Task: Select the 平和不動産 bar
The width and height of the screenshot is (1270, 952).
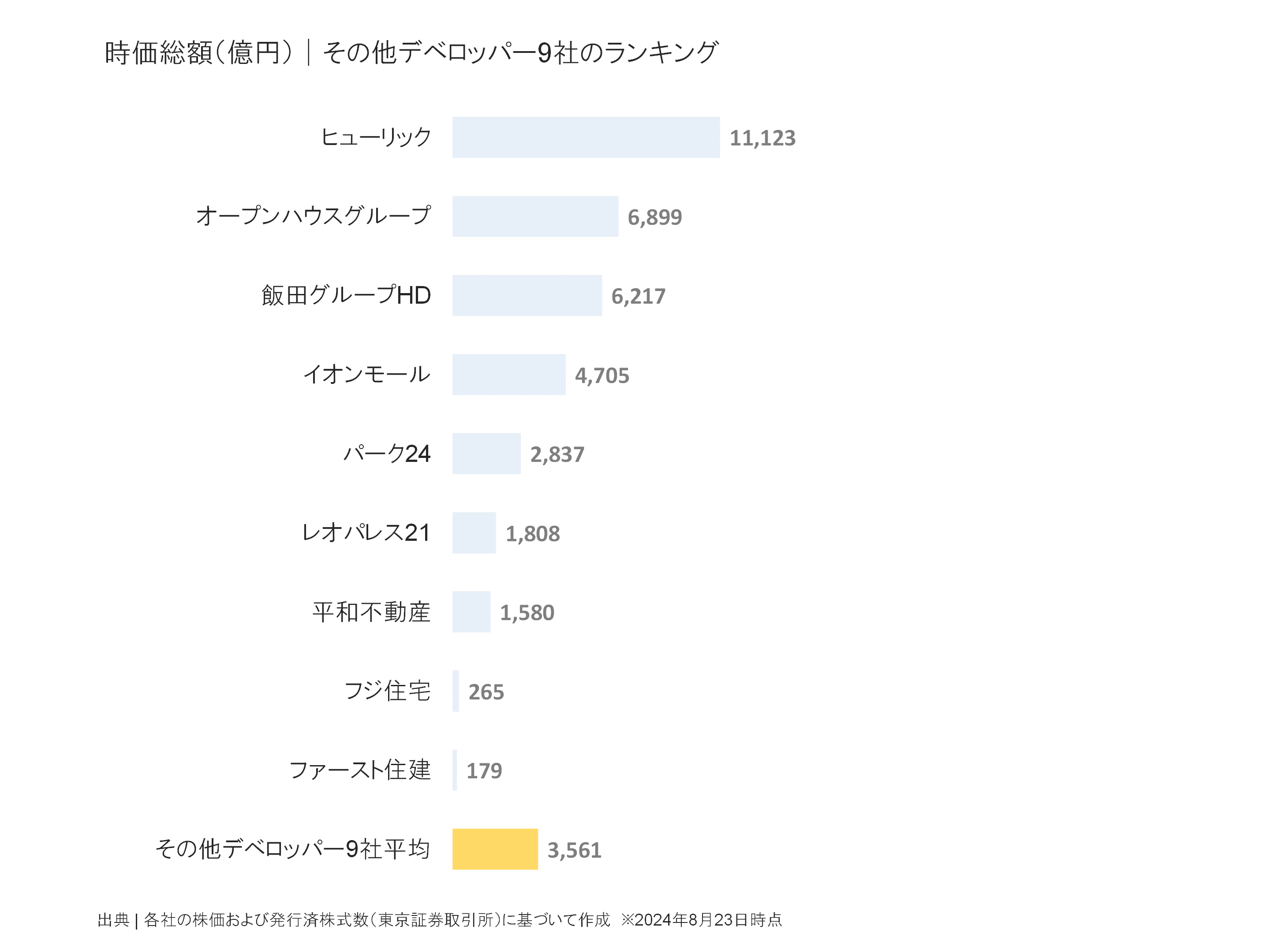Action: click(471, 612)
